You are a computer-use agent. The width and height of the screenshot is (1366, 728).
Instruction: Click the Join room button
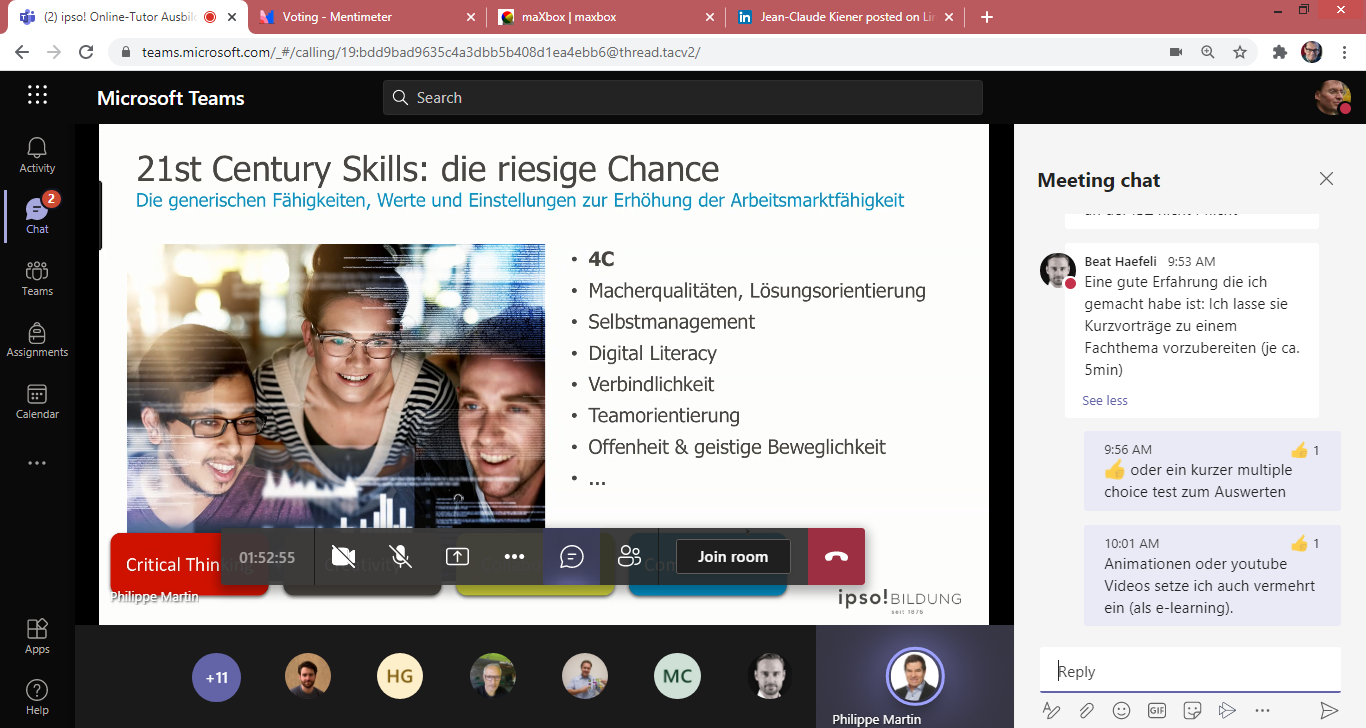(733, 557)
